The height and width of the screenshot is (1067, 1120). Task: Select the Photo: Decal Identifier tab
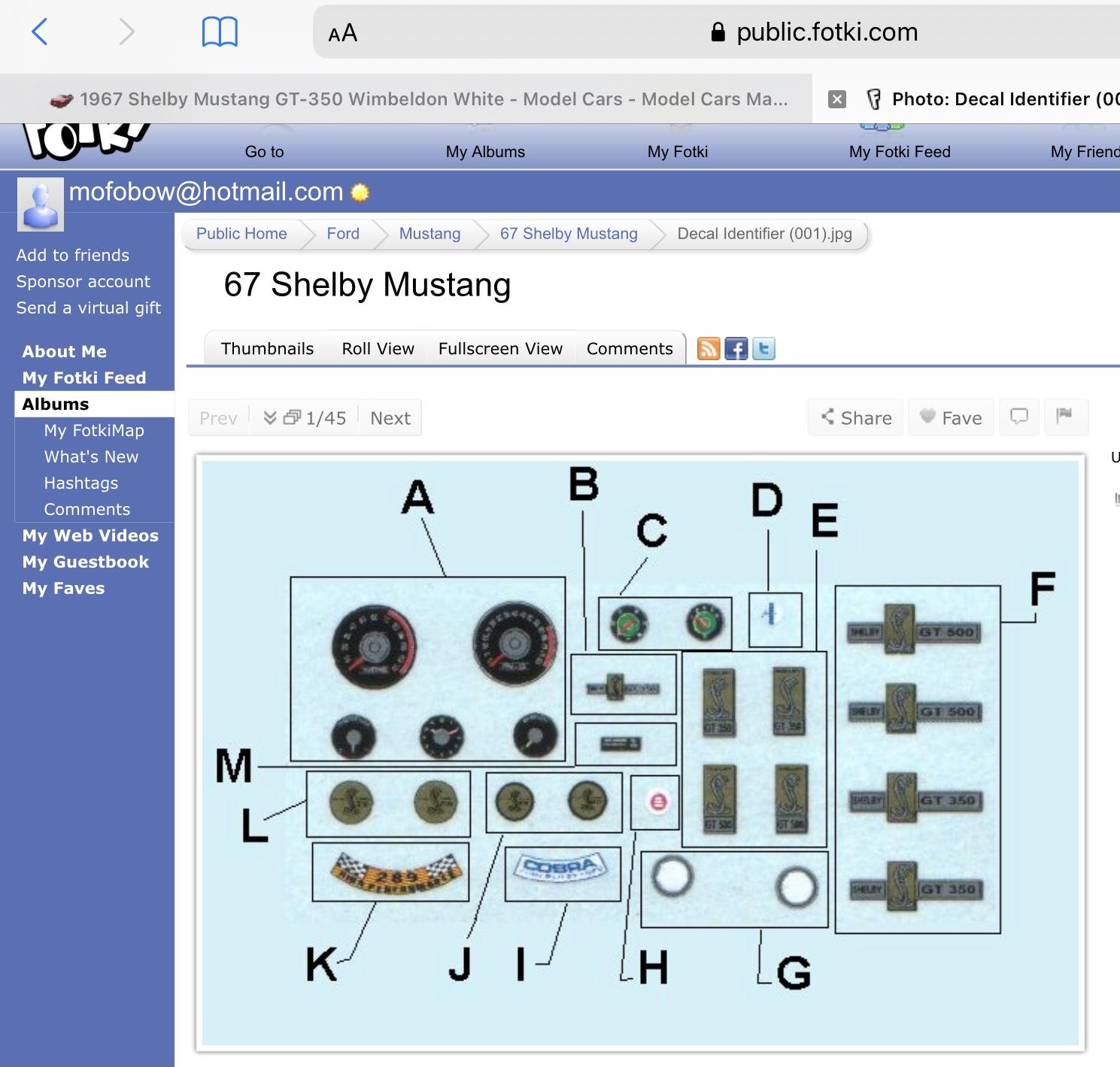pos(993,99)
